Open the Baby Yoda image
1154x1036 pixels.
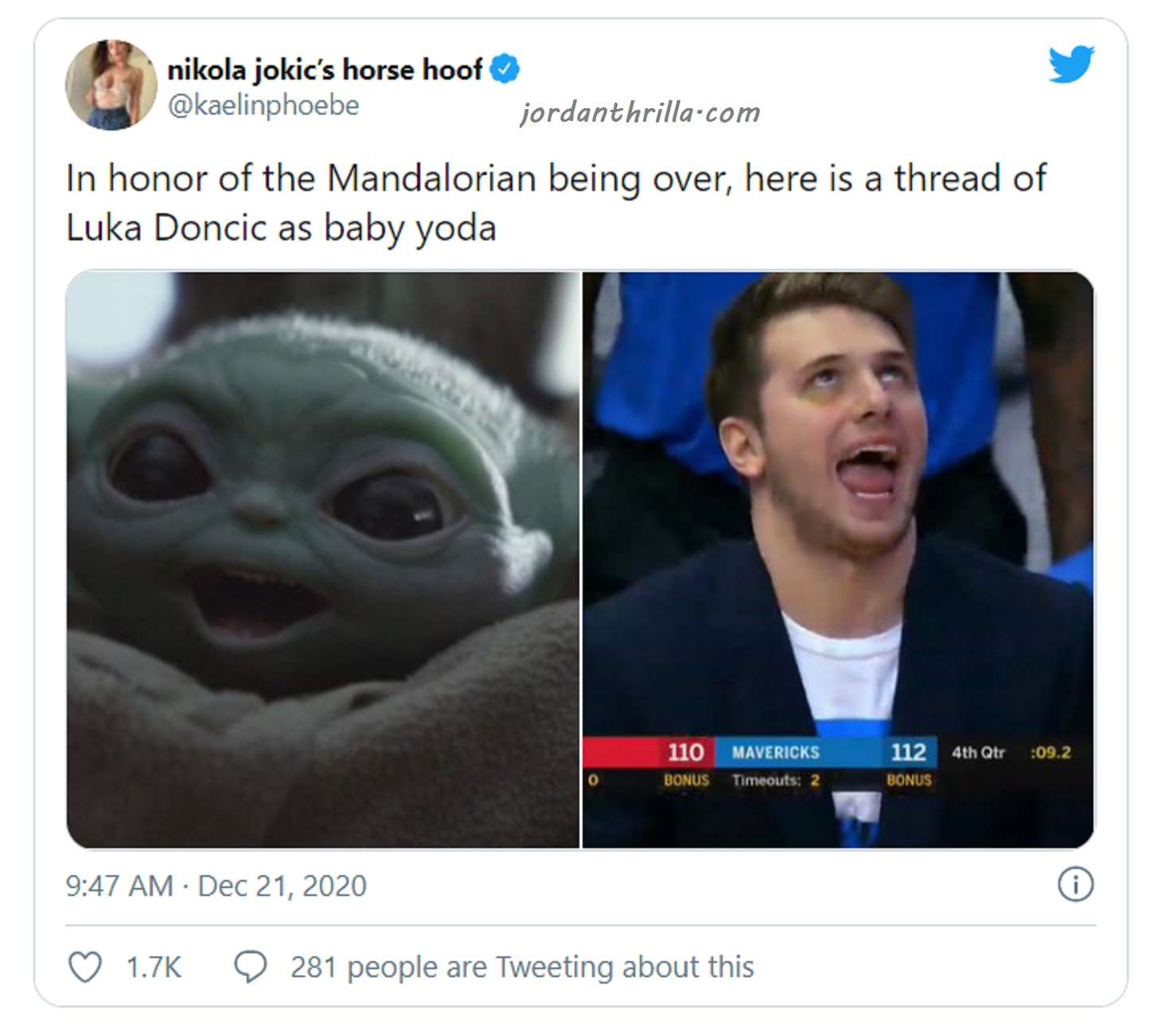(x=323, y=560)
